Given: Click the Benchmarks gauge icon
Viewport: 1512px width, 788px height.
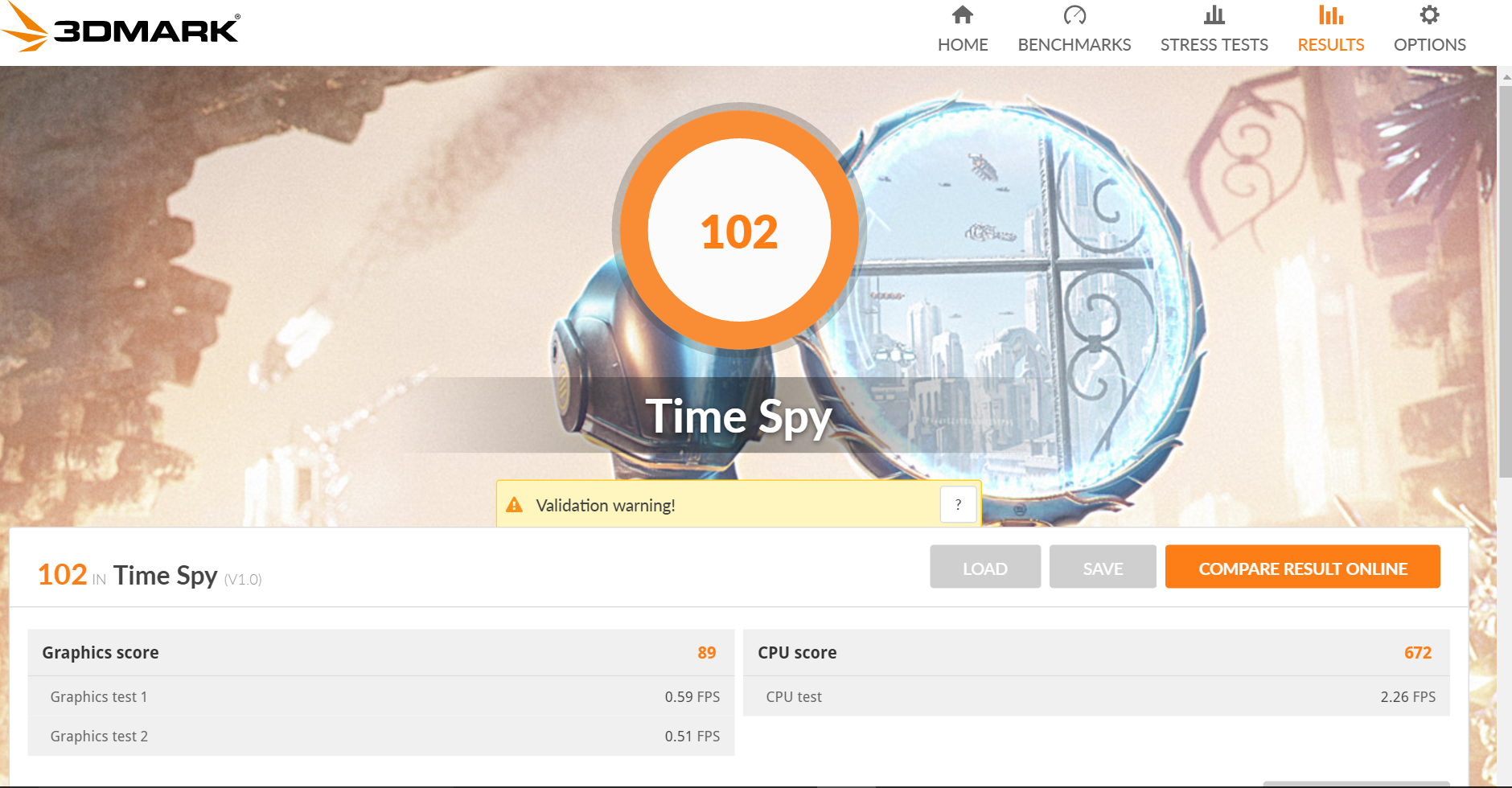Looking at the screenshot, I should point(1074,15).
